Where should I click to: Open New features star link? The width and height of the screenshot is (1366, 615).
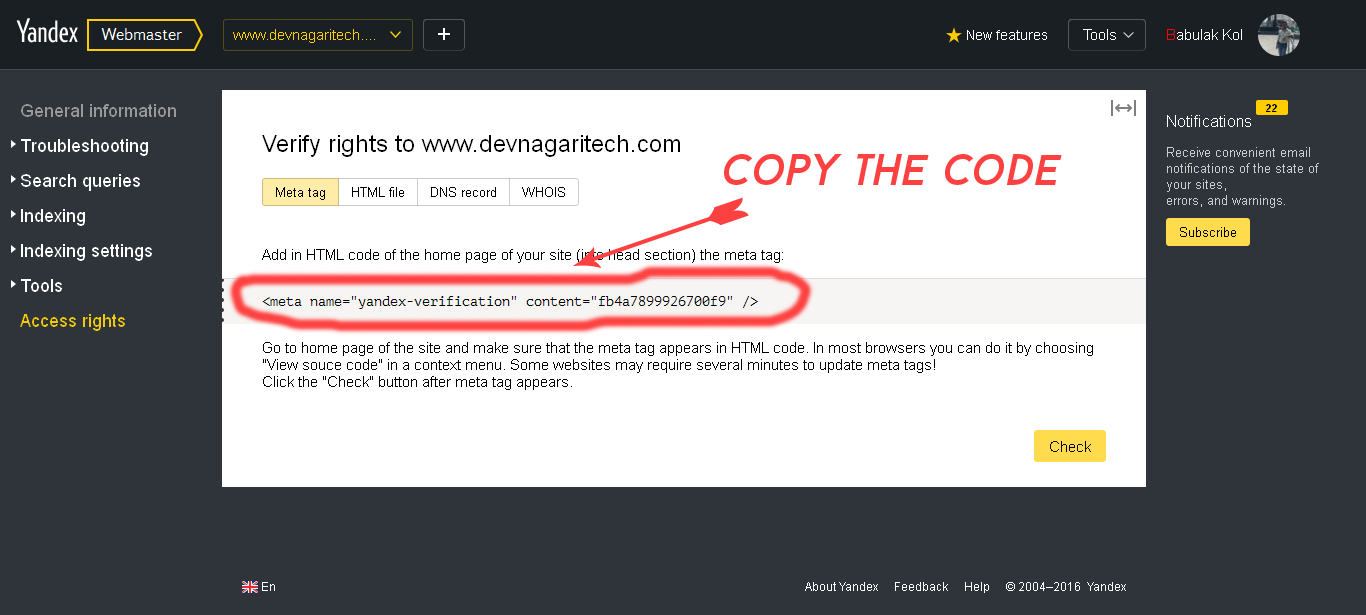coord(997,35)
